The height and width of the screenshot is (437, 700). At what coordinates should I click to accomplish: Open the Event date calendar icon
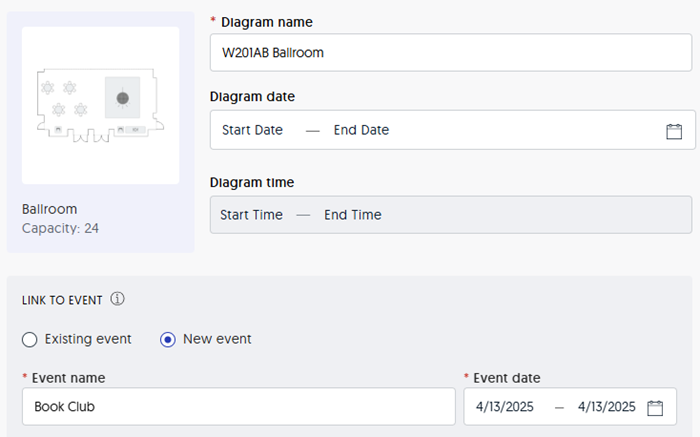655,408
